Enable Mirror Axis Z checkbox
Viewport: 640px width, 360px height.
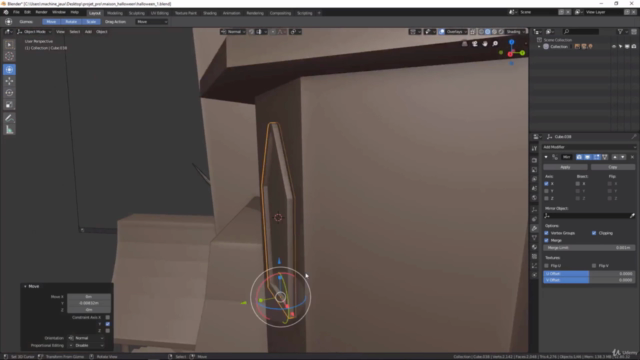(547, 199)
